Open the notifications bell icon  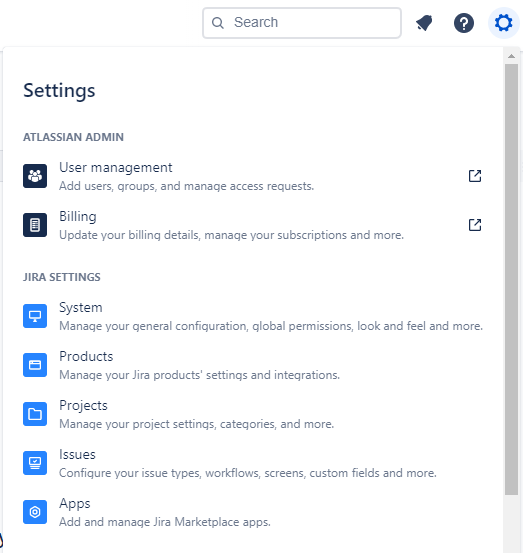424,23
